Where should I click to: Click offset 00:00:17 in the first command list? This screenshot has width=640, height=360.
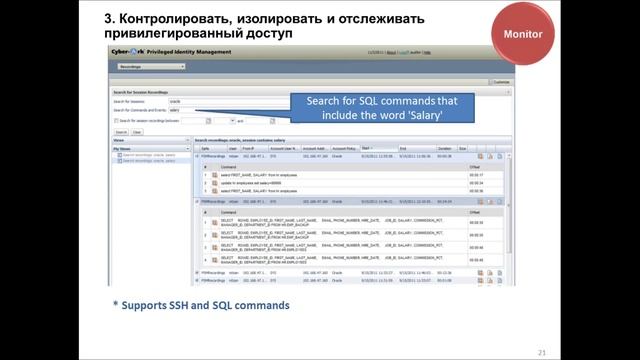pyautogui.click(x=476, y=175)
